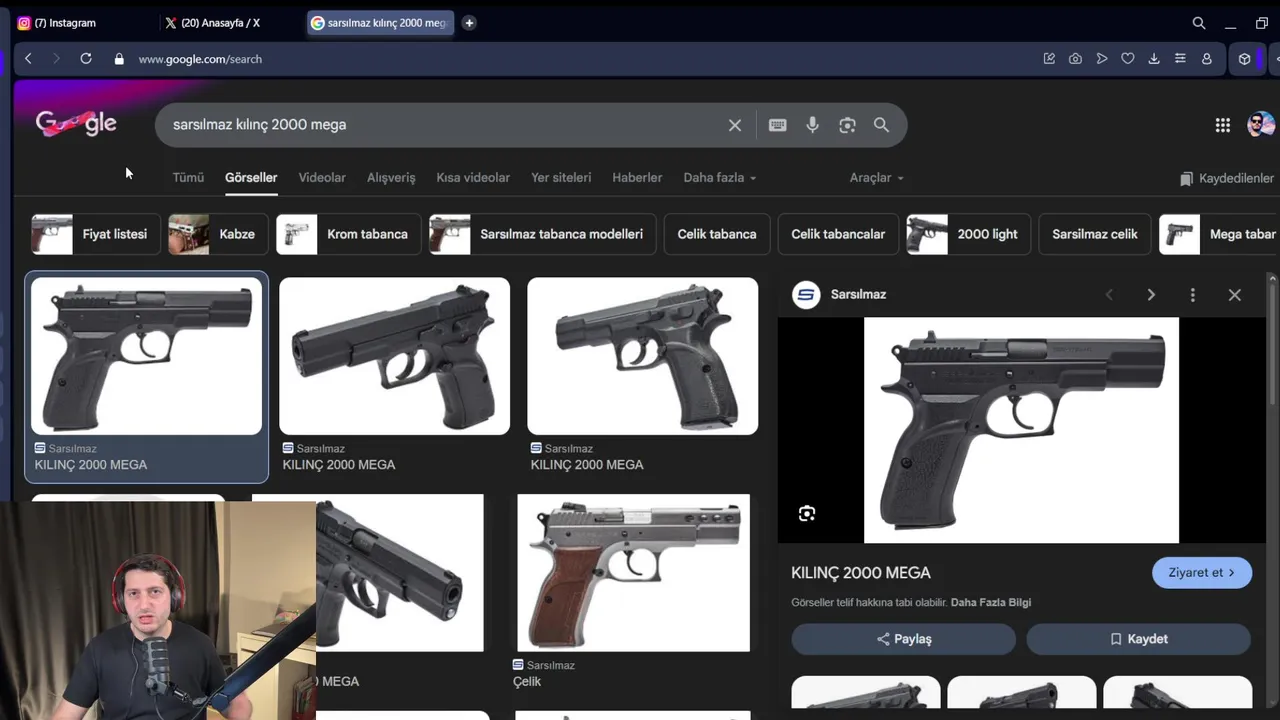Open the Çelik result caption

click(527, 682)
